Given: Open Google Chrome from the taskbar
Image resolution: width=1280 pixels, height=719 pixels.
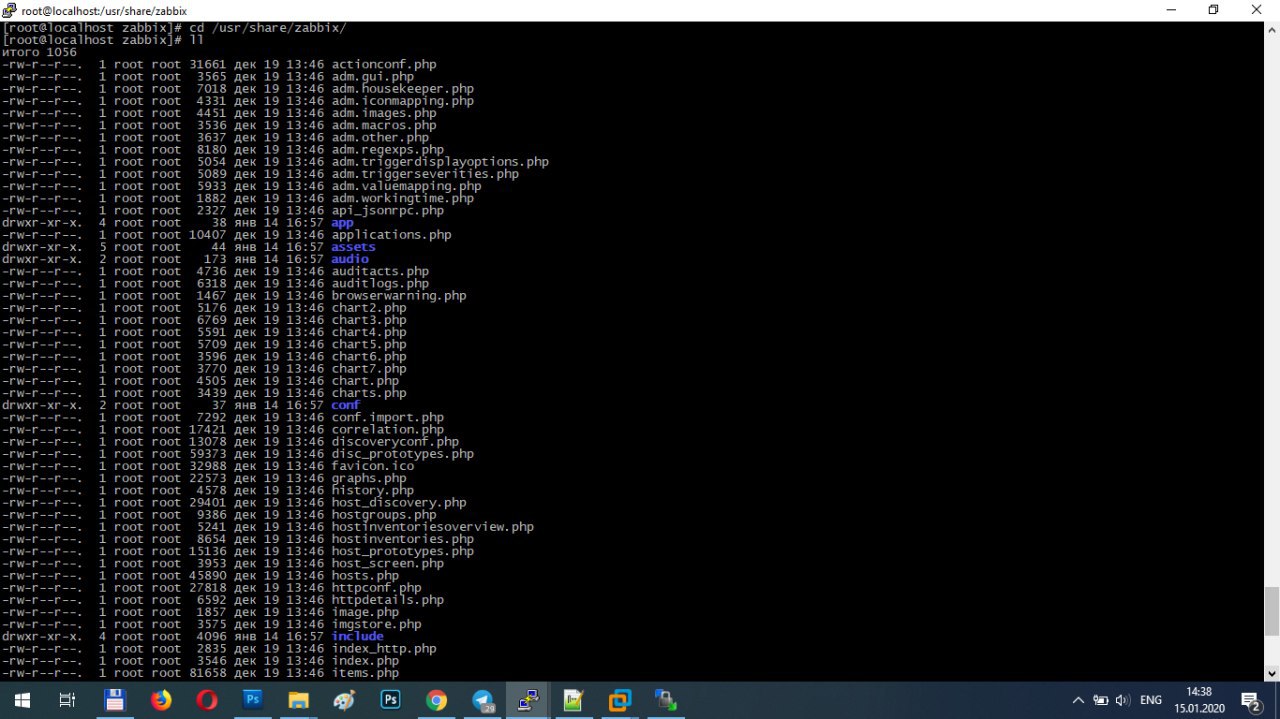Looking at the screenshot, I should 437,700.
